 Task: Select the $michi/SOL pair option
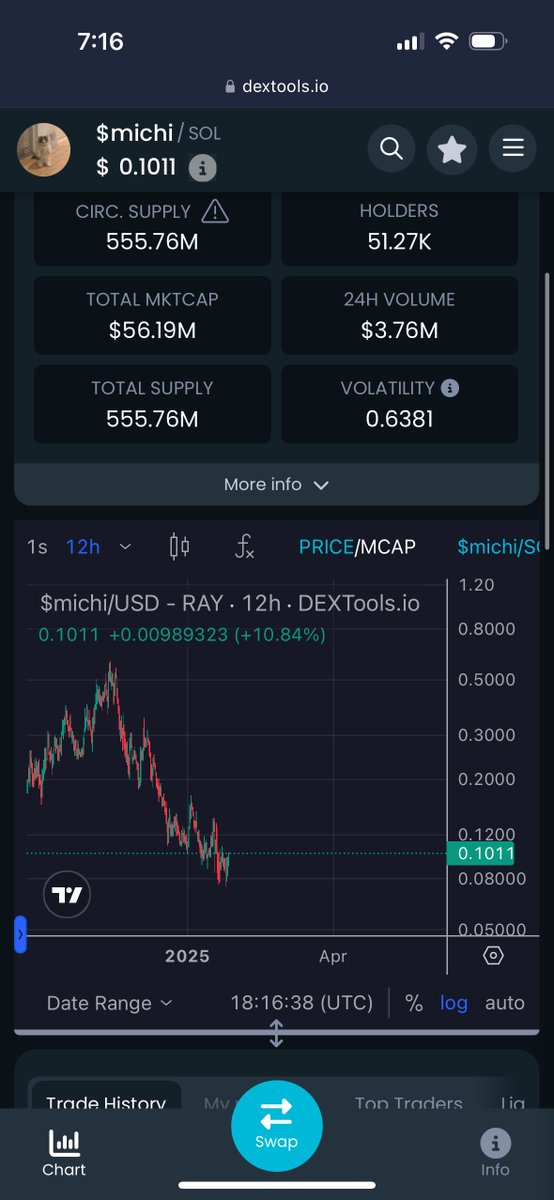pyautogui.click(x=497, y=546)
